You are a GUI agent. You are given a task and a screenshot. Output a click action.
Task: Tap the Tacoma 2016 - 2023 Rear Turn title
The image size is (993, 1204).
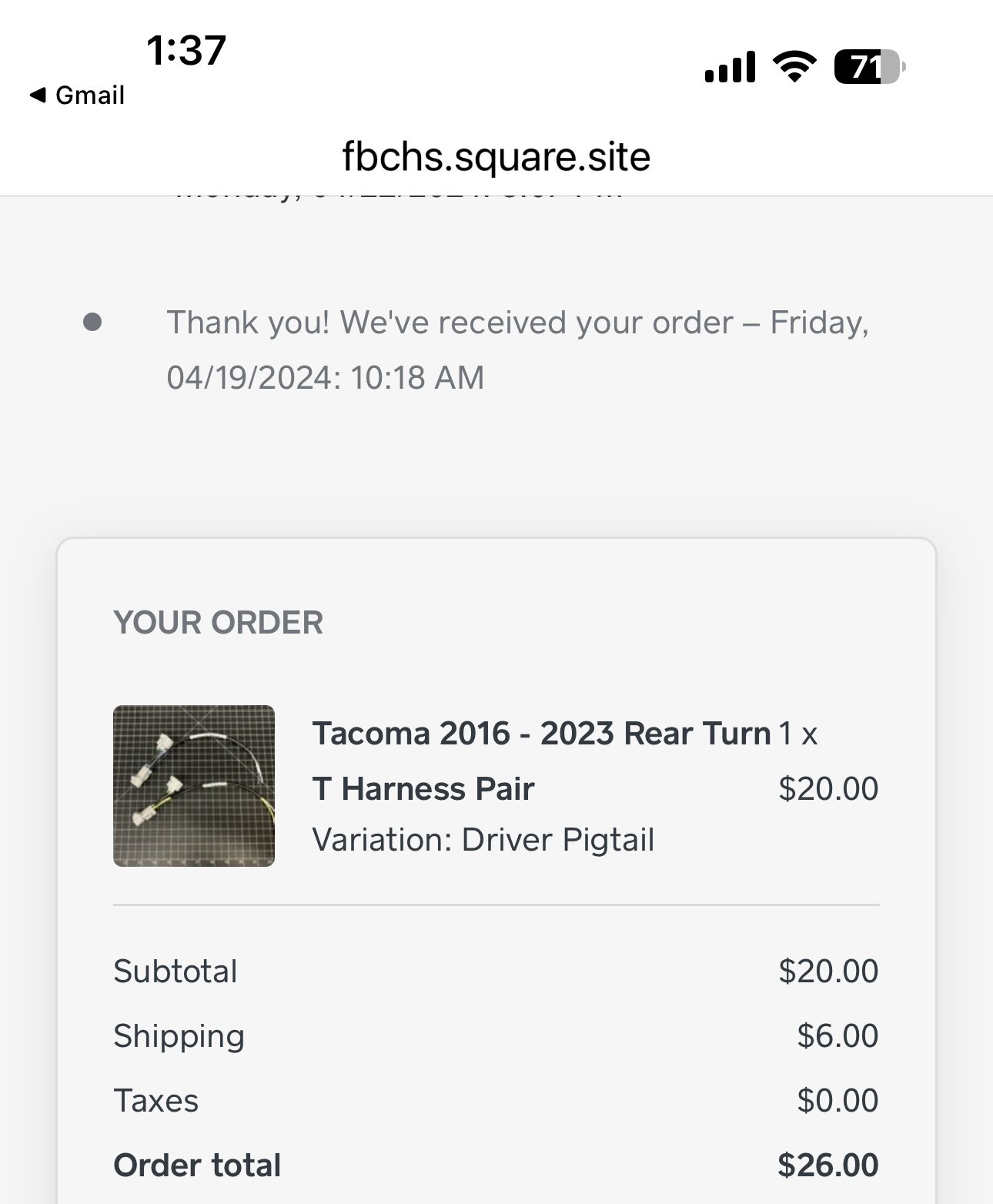[x=542, y=734]
